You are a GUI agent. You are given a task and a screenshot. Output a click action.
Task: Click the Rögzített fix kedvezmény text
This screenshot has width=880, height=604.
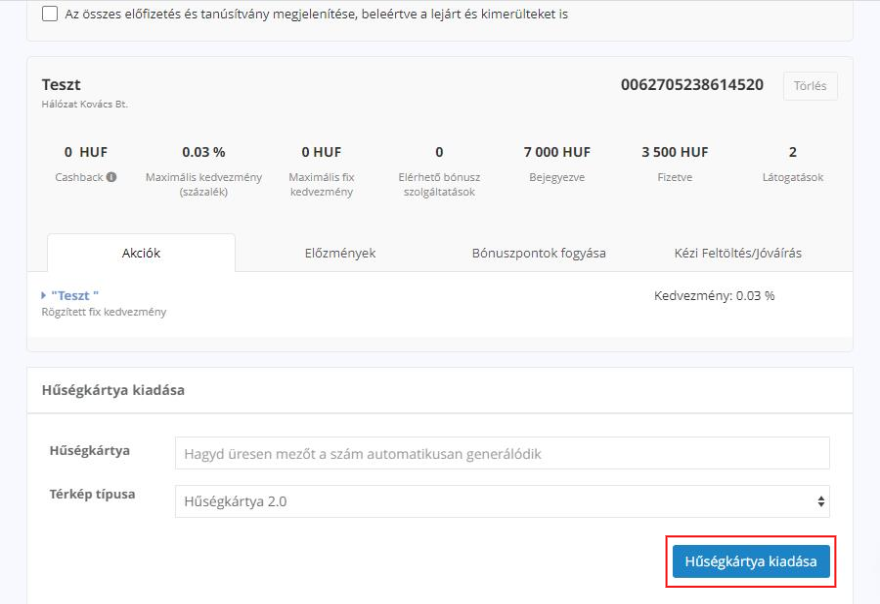(x=104, y=312)
